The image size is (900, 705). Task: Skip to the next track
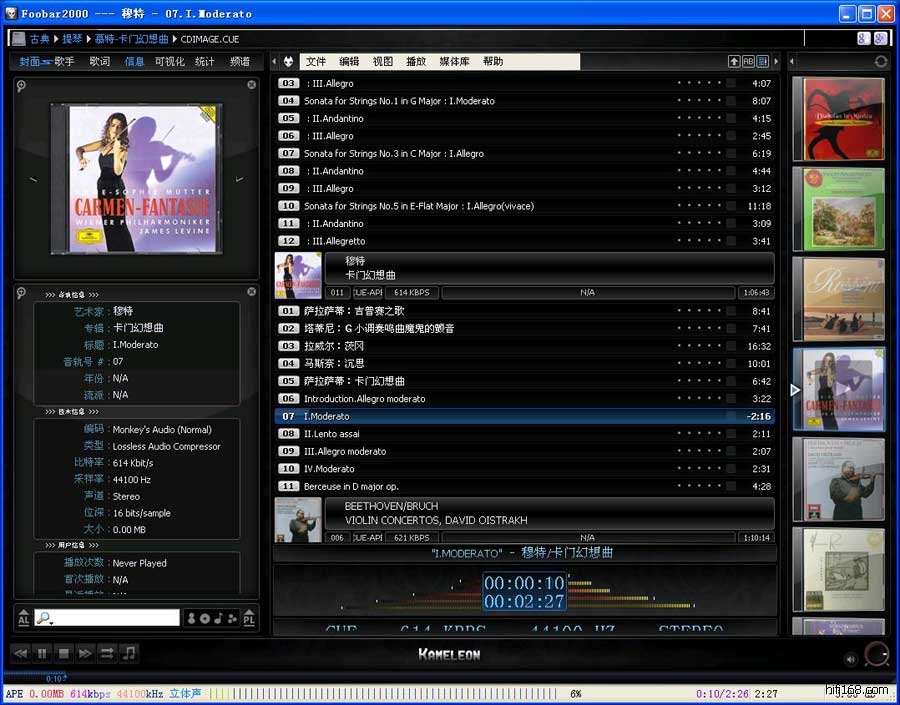coord(85,653)
